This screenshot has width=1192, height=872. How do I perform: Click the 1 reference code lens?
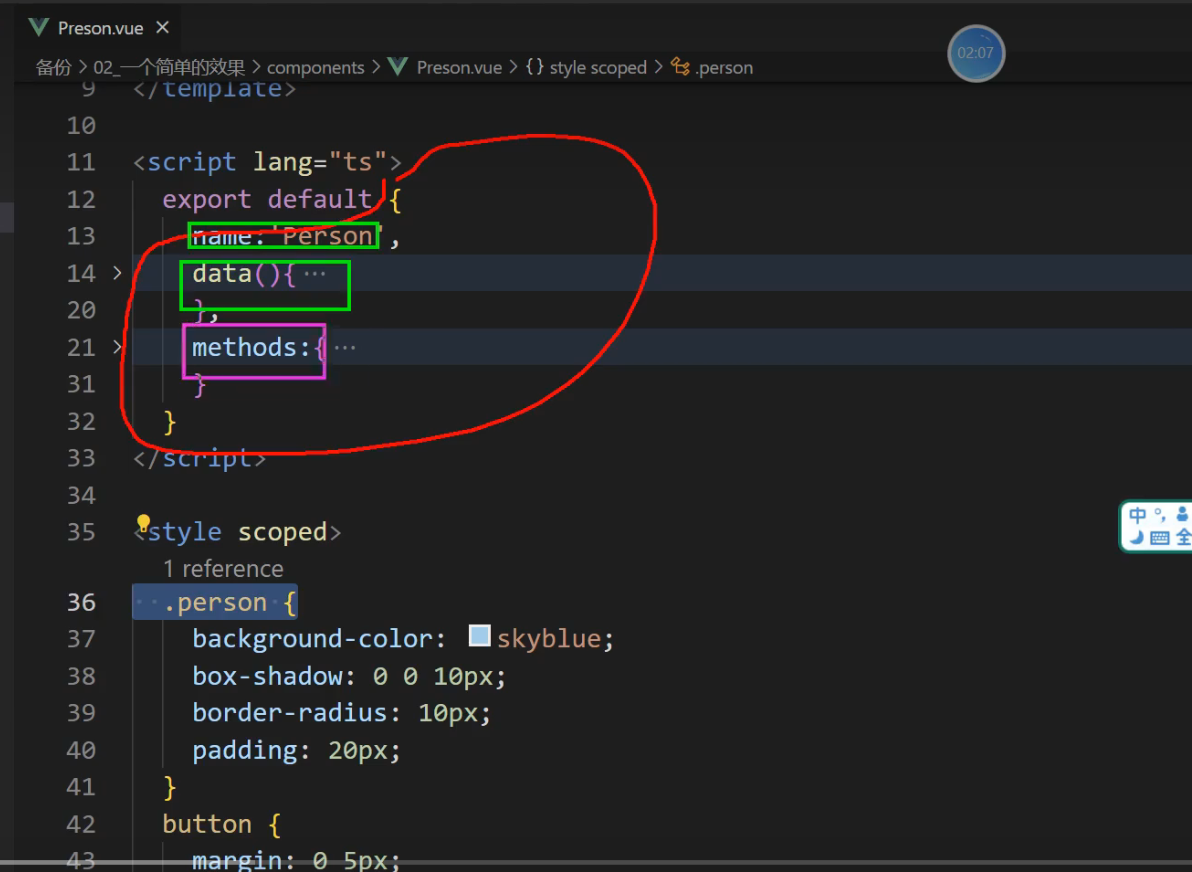223,569
